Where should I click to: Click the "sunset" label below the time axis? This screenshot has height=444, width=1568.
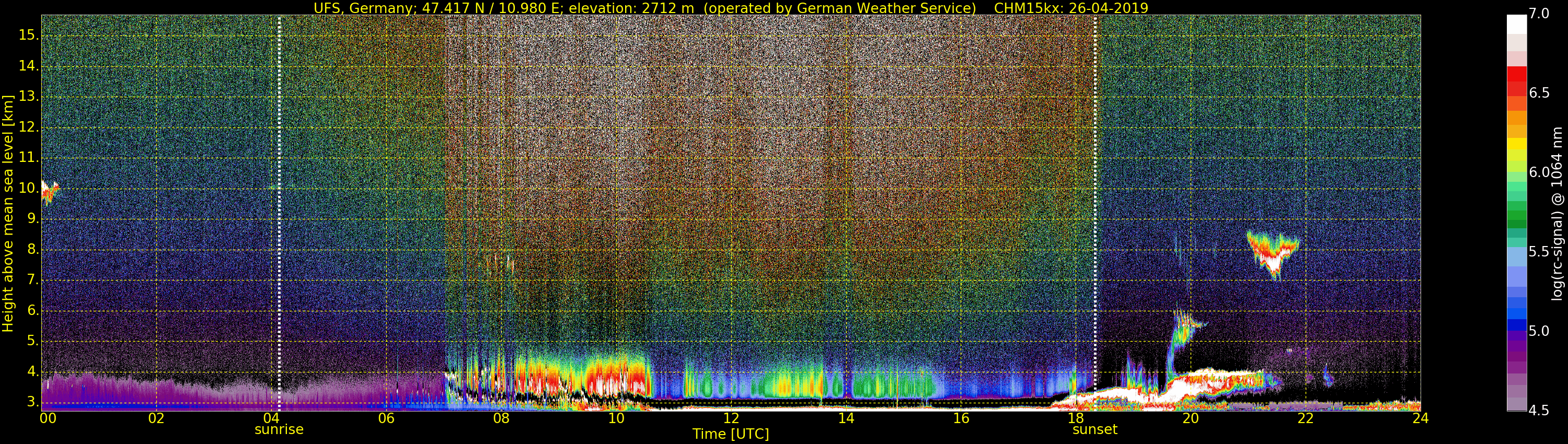pos(1095,429)
